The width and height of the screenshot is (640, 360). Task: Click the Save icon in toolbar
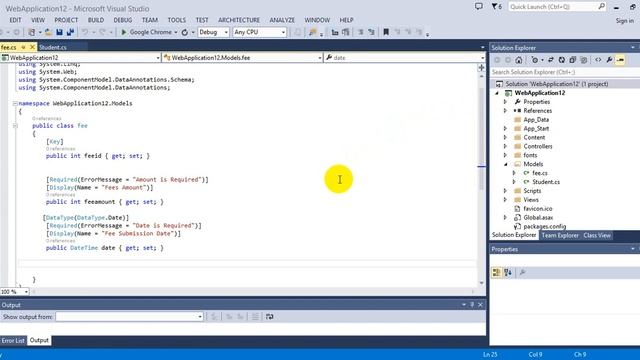[x=59, y=32]
